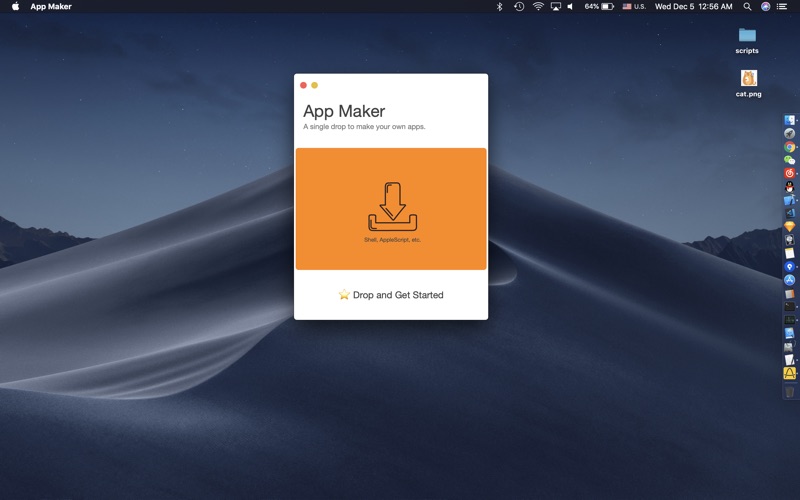The height and width of the screenshot is (500, 800).
Task: Click the 64% battery indicator
Action: click(x=599, y=7)
